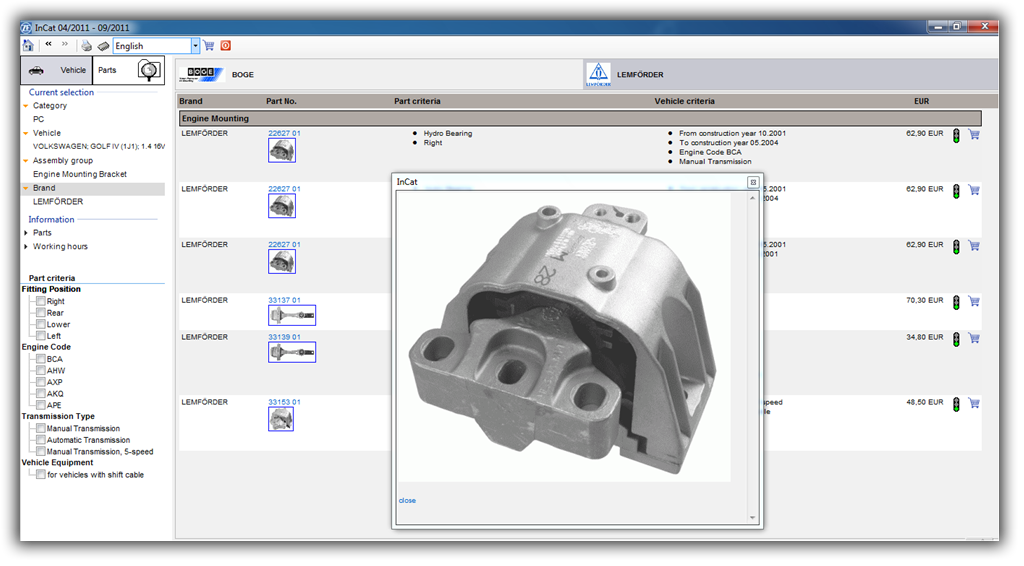Click the 33139 01 part thumbnail
The width and height of the screenshot is (1024, 566).
292,353
